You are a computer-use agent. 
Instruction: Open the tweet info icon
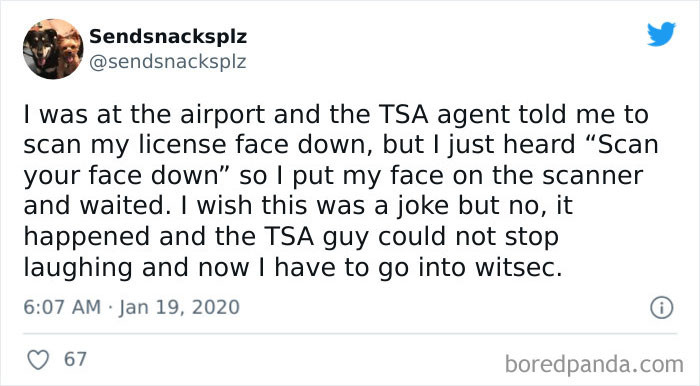(661, 307)
